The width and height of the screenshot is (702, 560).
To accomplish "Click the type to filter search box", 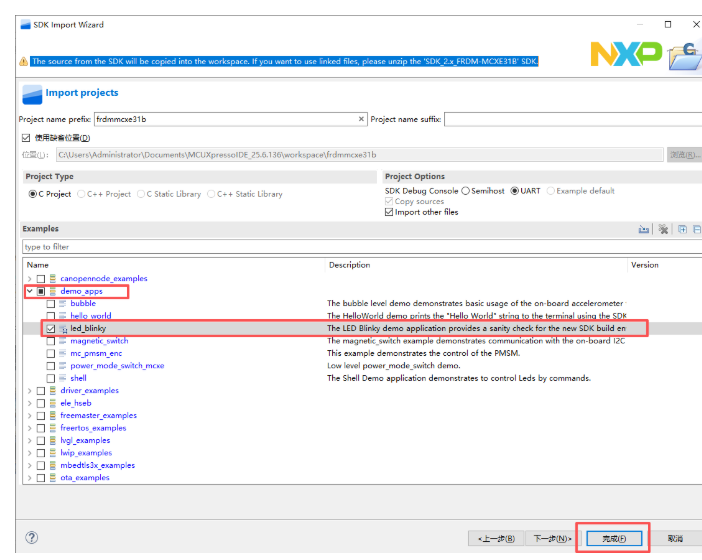I will point(362,247).
